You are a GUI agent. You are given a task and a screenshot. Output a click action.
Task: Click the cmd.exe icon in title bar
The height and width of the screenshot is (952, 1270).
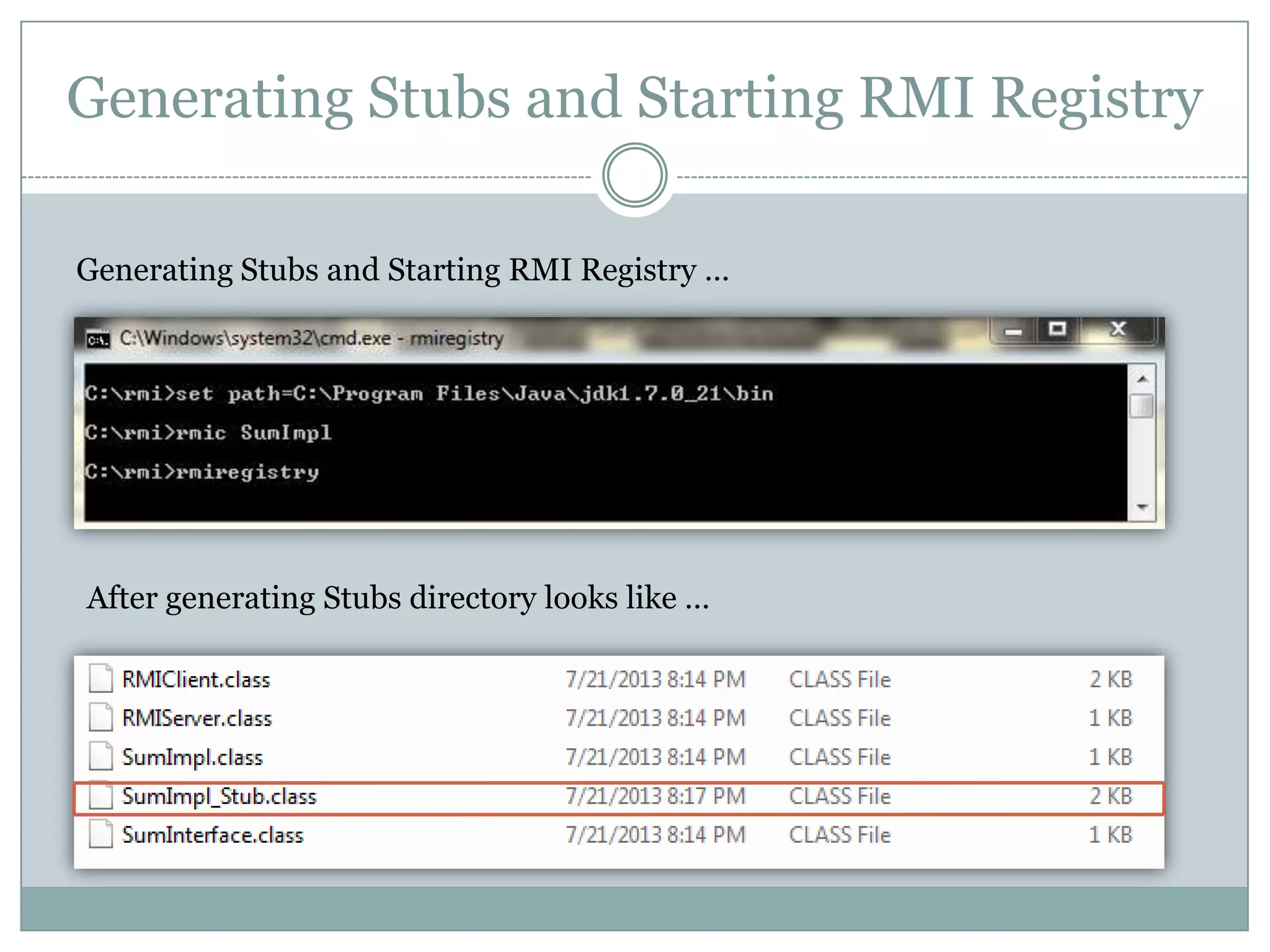pyautogui.click(x=98, y=340)
